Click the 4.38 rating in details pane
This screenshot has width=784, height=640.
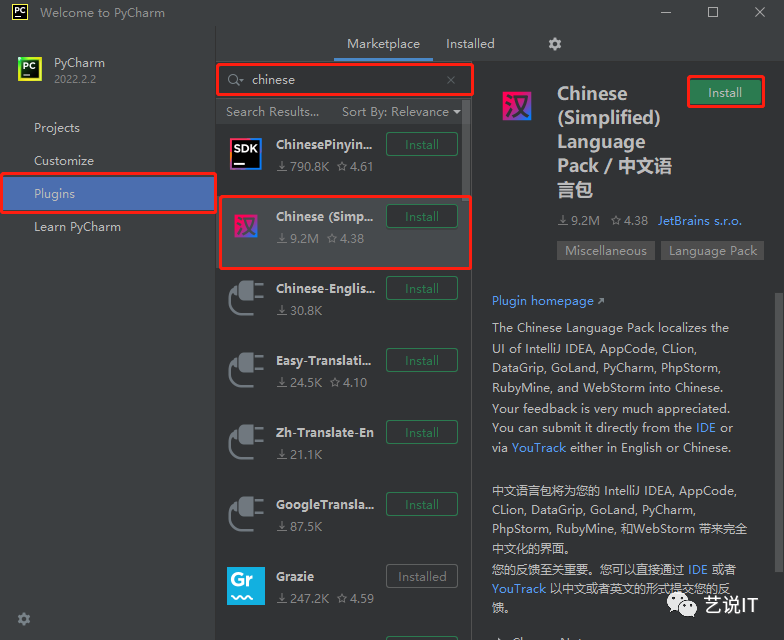click(630, 220)
